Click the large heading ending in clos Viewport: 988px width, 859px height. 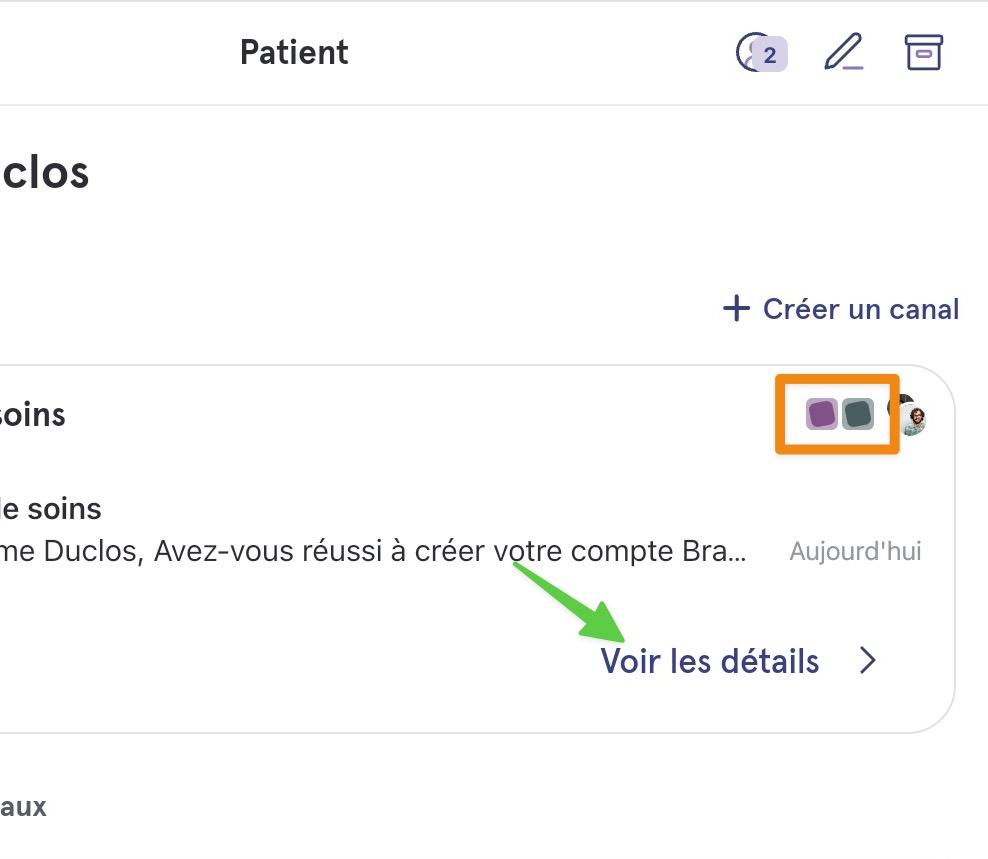pos(45,172)
